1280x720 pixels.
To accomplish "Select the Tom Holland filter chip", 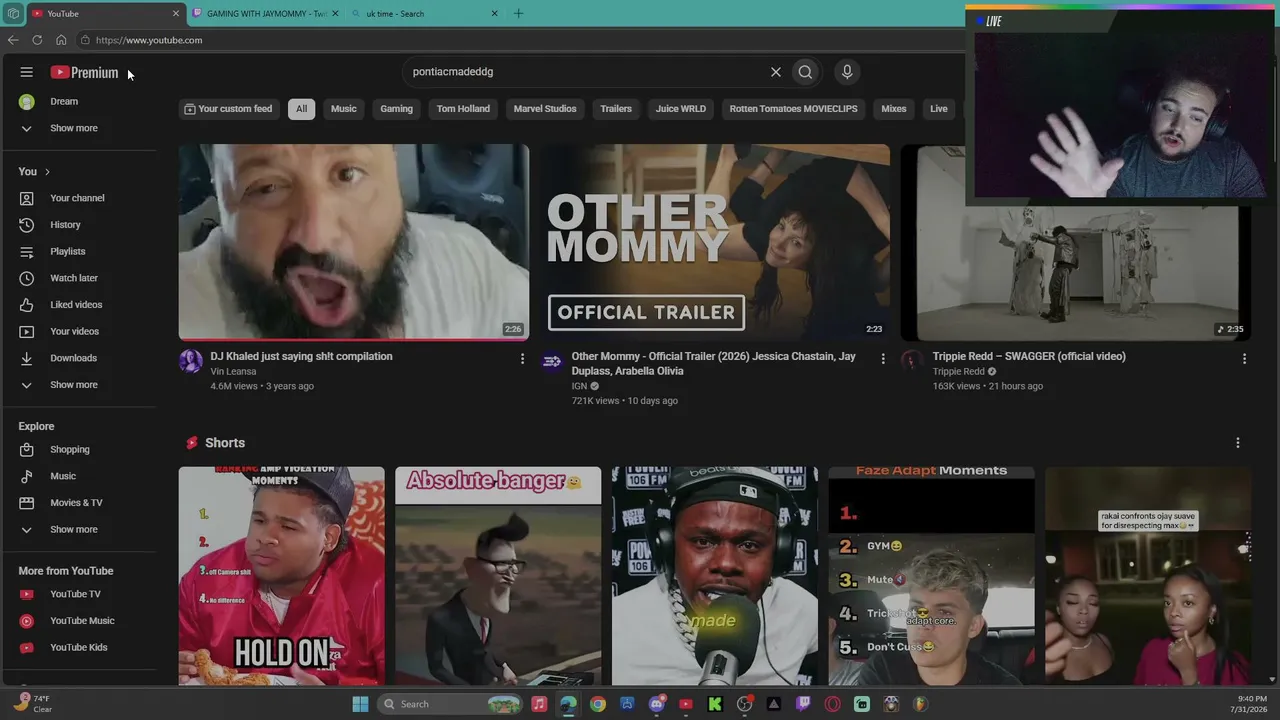I will (x=463, y=109).
